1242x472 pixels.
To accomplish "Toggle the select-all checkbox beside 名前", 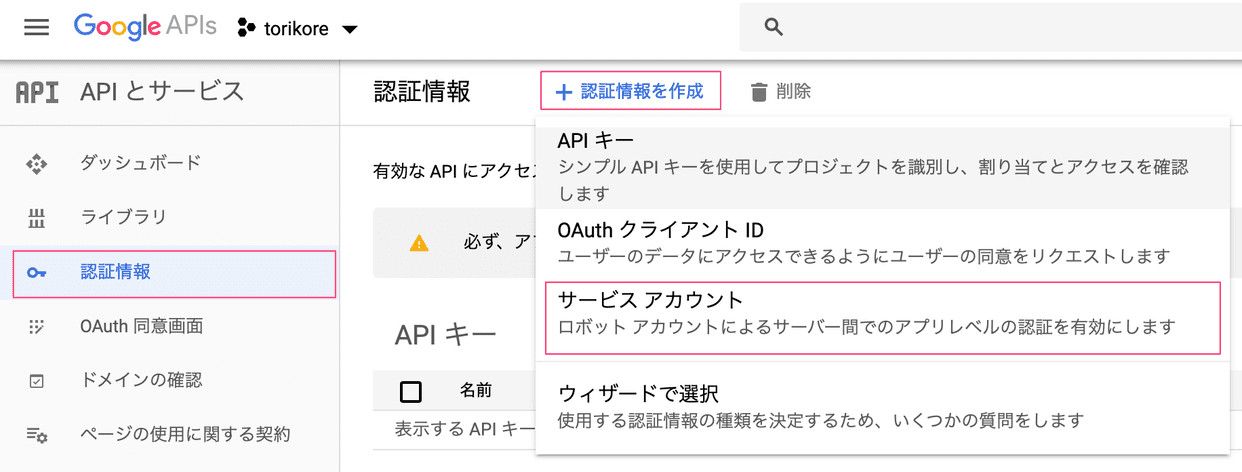I will pos(410,391).
